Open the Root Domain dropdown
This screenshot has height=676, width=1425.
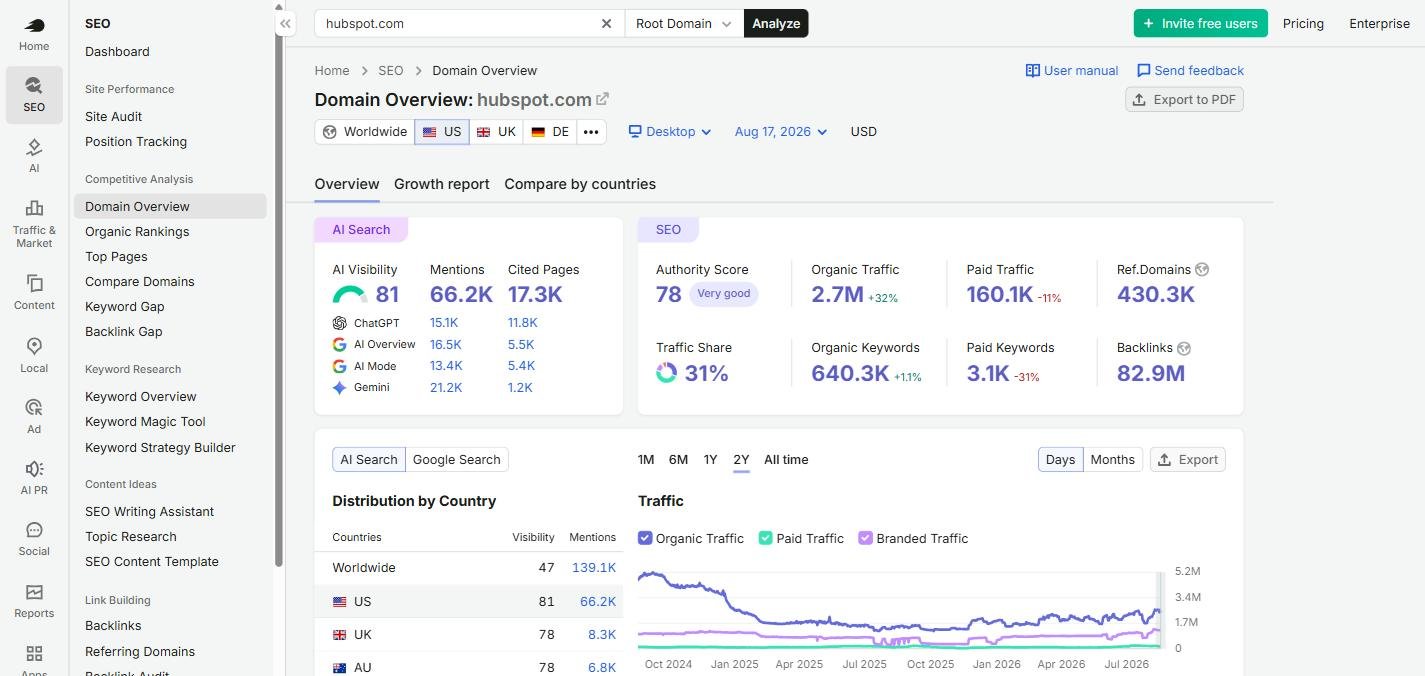pyautogui.click(x=684, y=23)
